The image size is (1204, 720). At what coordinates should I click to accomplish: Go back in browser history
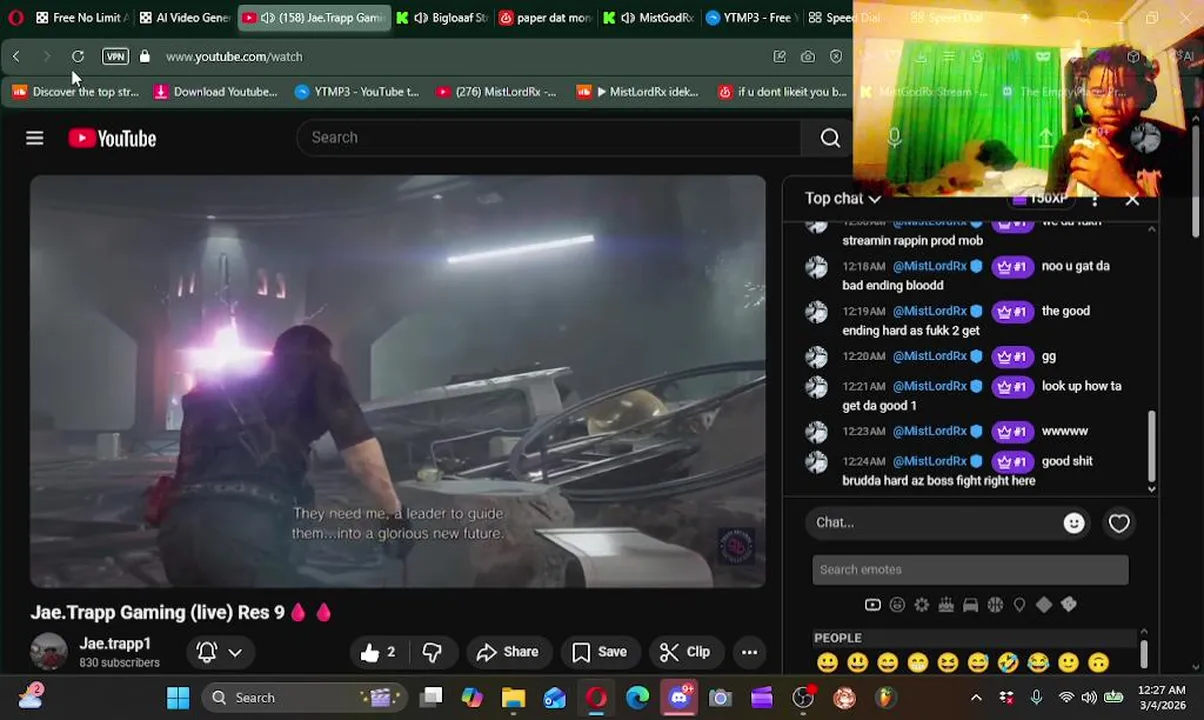16,57
